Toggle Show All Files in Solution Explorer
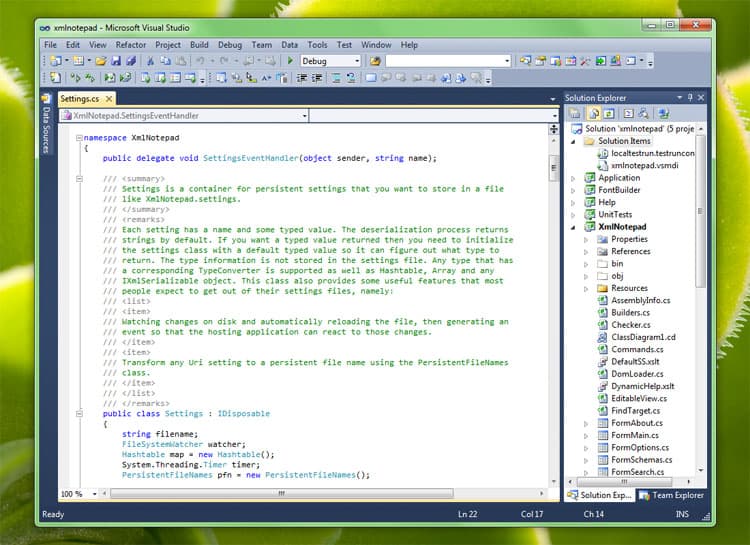This screenshot has height=545, width=750. pos(592,113)
